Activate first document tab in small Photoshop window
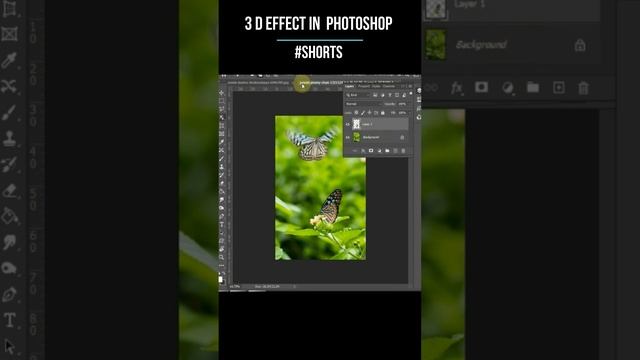This screenshot has height=360, width=640. click(258, 82)
